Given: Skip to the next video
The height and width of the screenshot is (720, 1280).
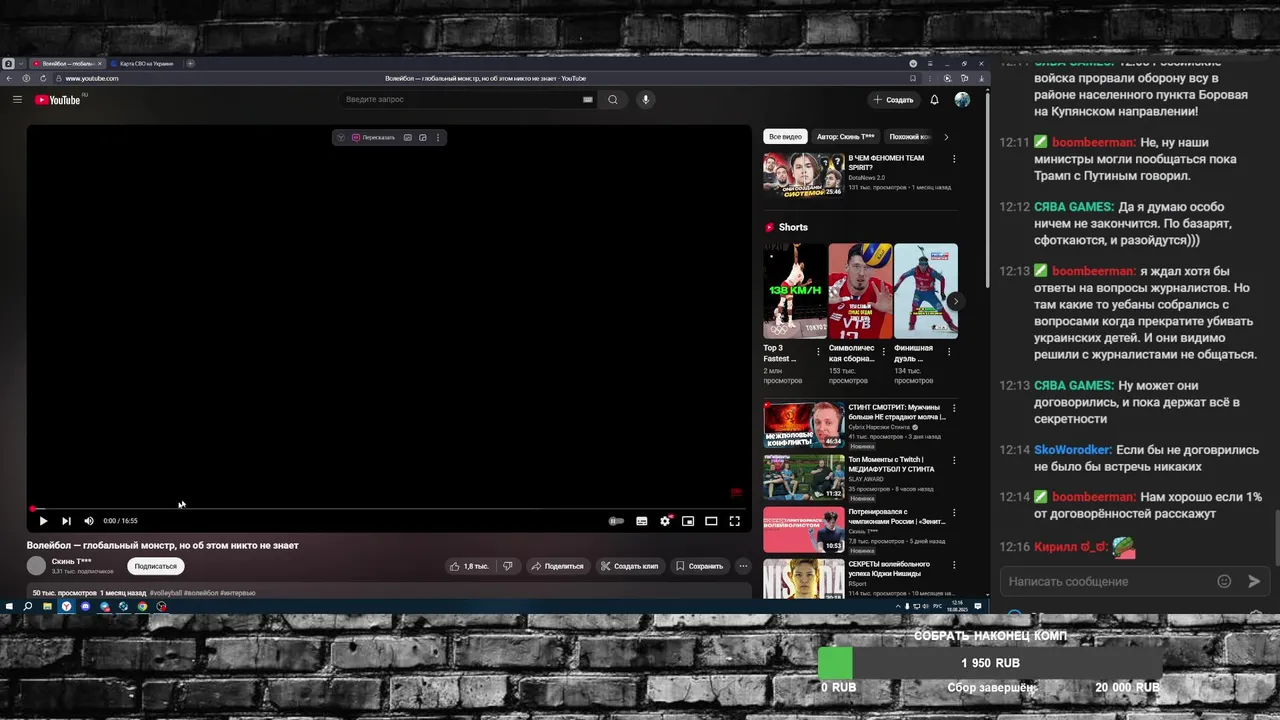Looking at the screenshot, I should 66,521.
